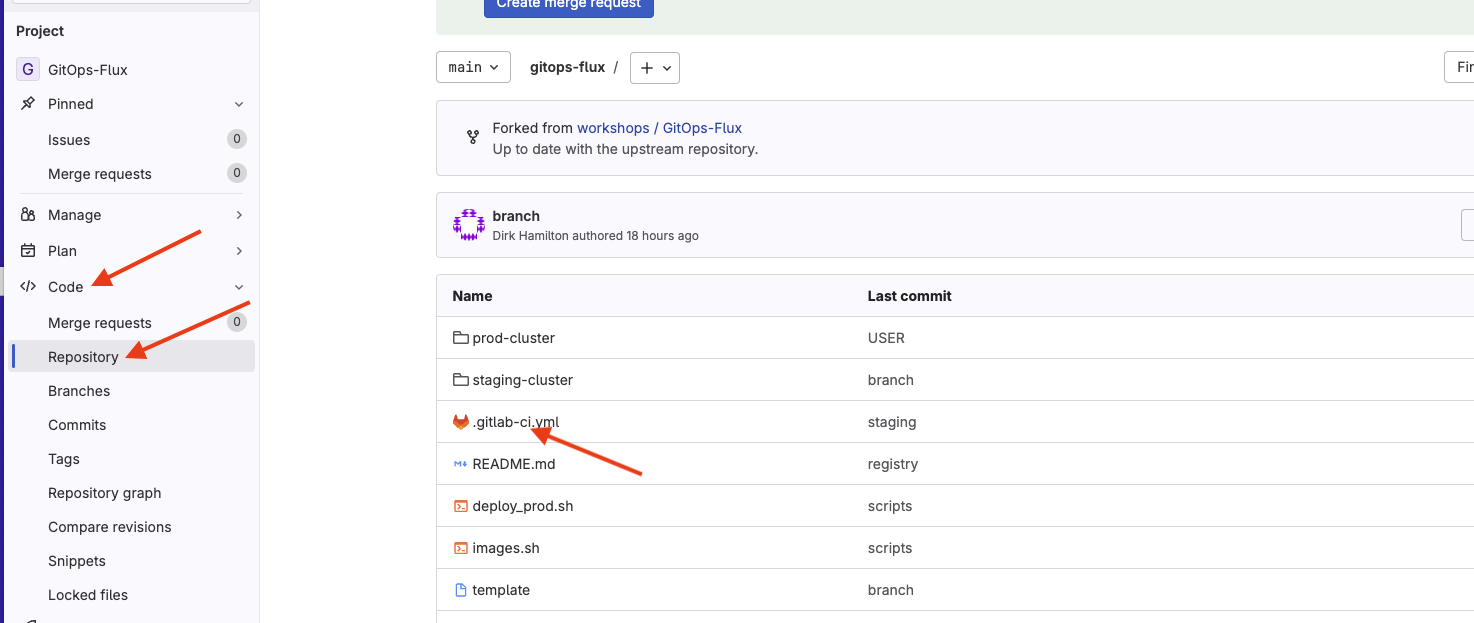Open the template file
This screenshot has height=623, width=1474.
coord(501,590)
